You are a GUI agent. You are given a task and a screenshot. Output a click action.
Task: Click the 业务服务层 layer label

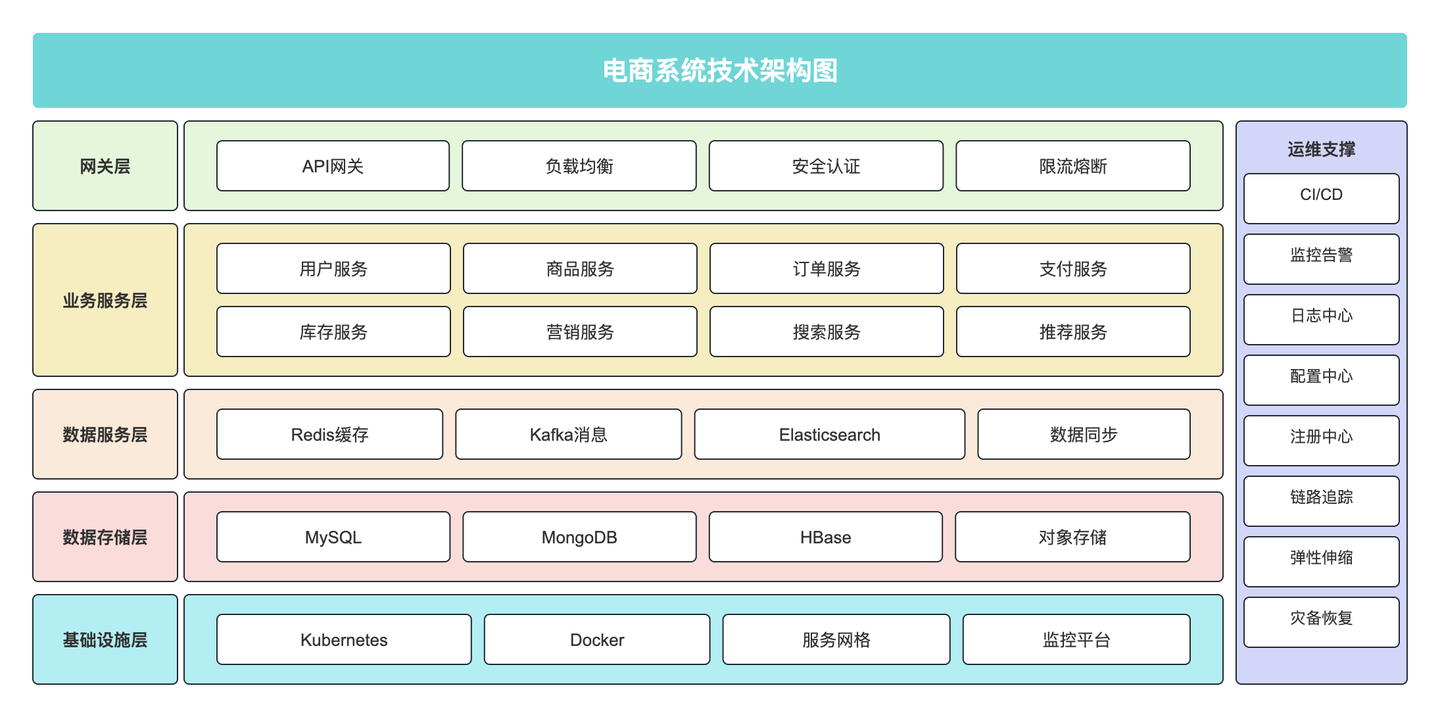pyautogui.click(x=105, y=300)
